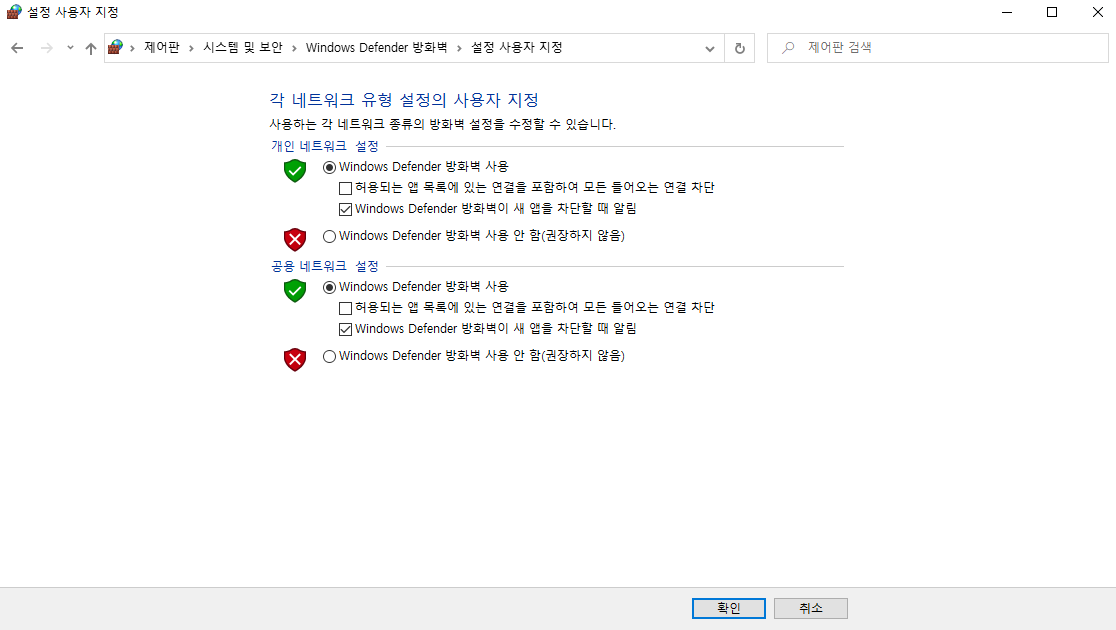The width and height of the screenshot is (1116, 630).
Task: Expand chevron before 제어판 breadcrumb
Action: (132, 48)
